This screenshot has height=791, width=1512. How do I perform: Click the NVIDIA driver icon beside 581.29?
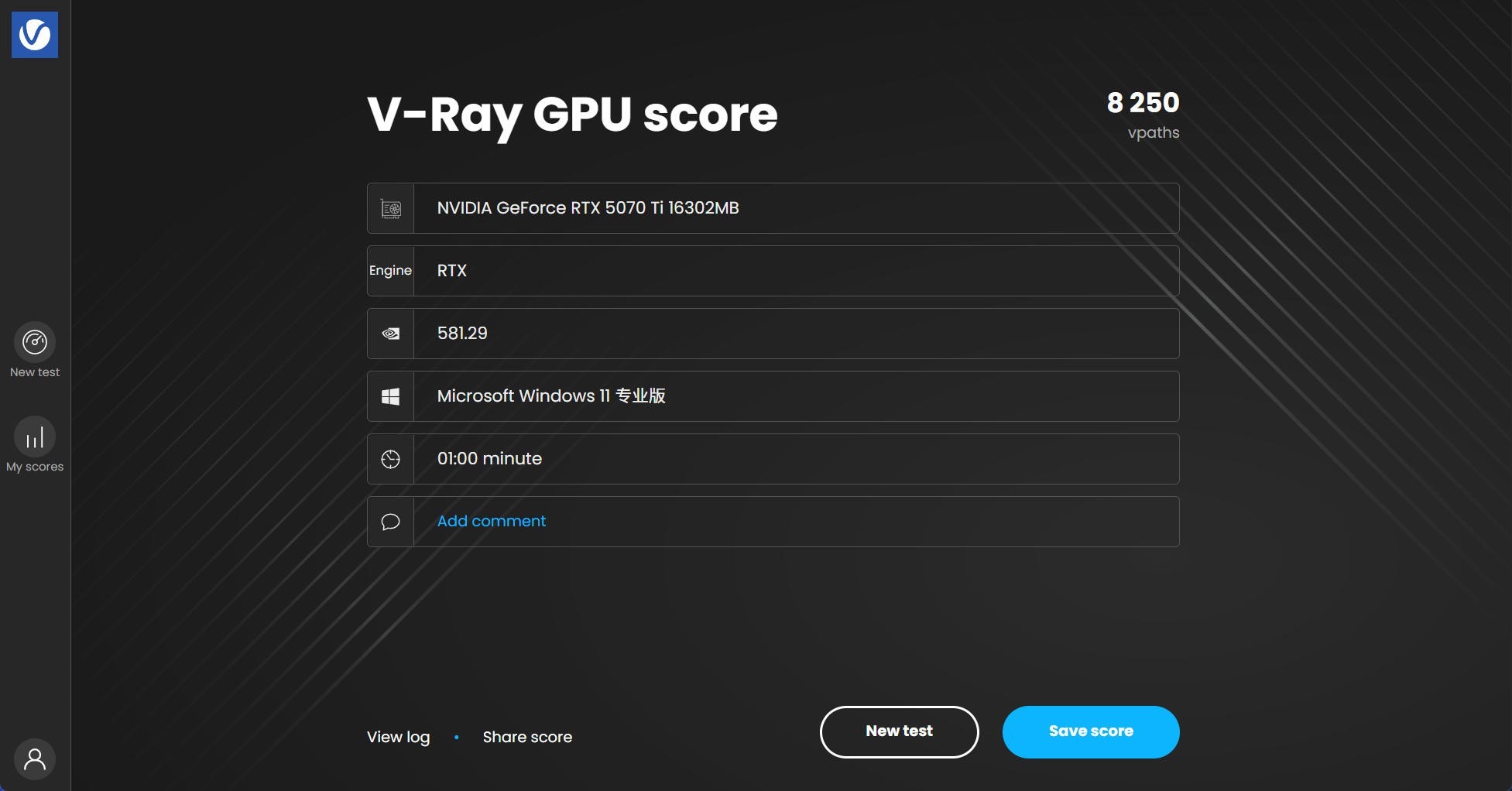(390, 333)
